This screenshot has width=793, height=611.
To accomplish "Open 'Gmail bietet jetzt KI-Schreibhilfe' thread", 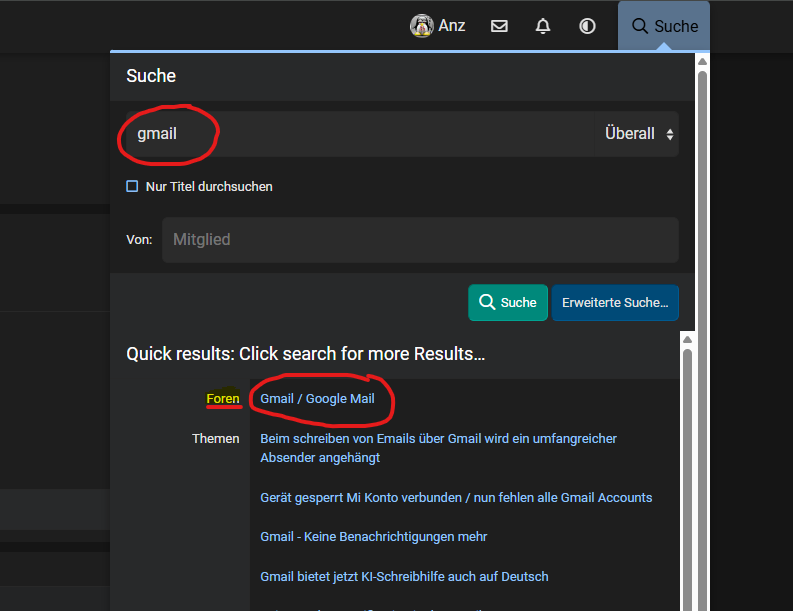I will coord(404,576).
